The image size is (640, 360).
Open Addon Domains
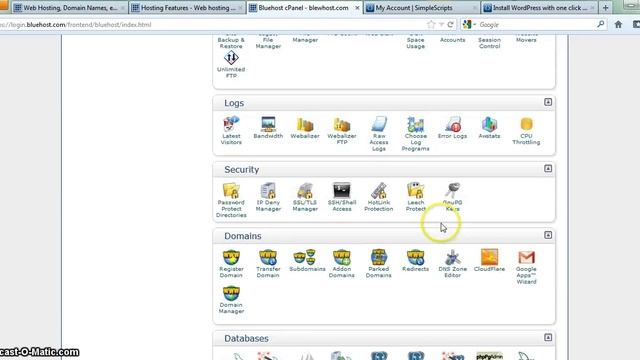[342, 263]
